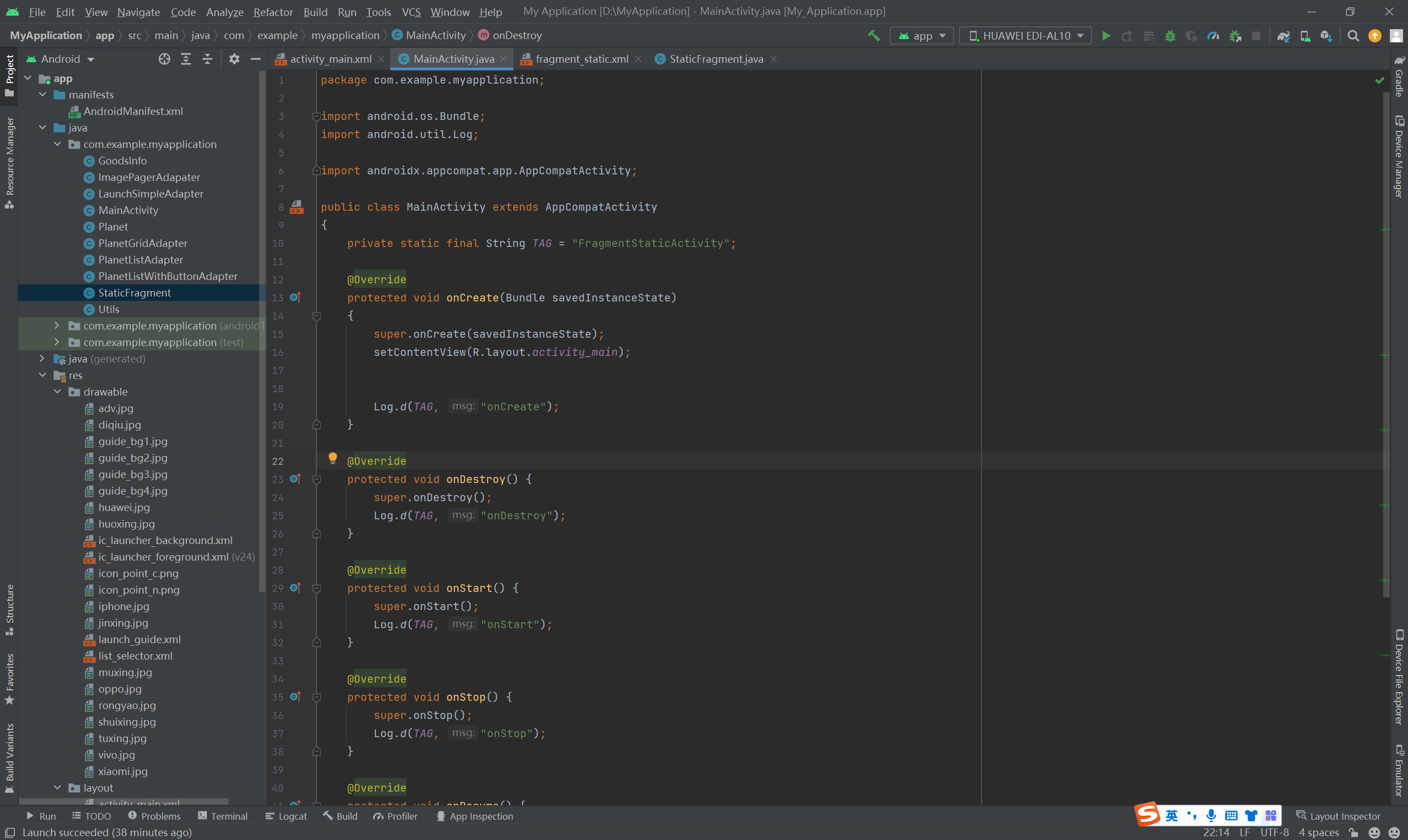Click the locate-file target icon in Project panel
The image size is (1408, 840).
(164, 59)
